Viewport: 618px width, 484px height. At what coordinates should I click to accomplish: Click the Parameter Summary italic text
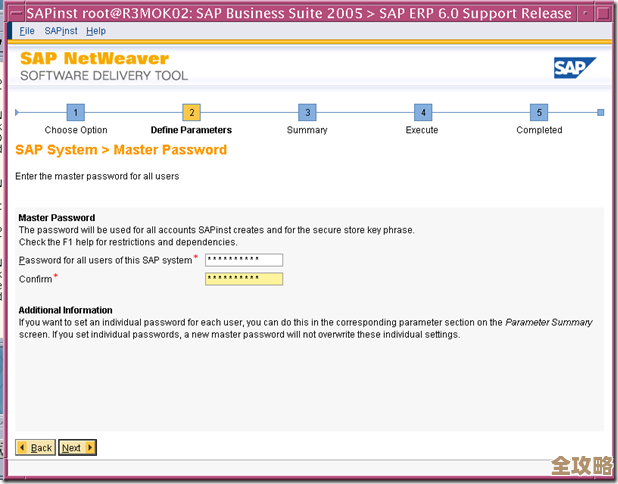tap(548, 322)
